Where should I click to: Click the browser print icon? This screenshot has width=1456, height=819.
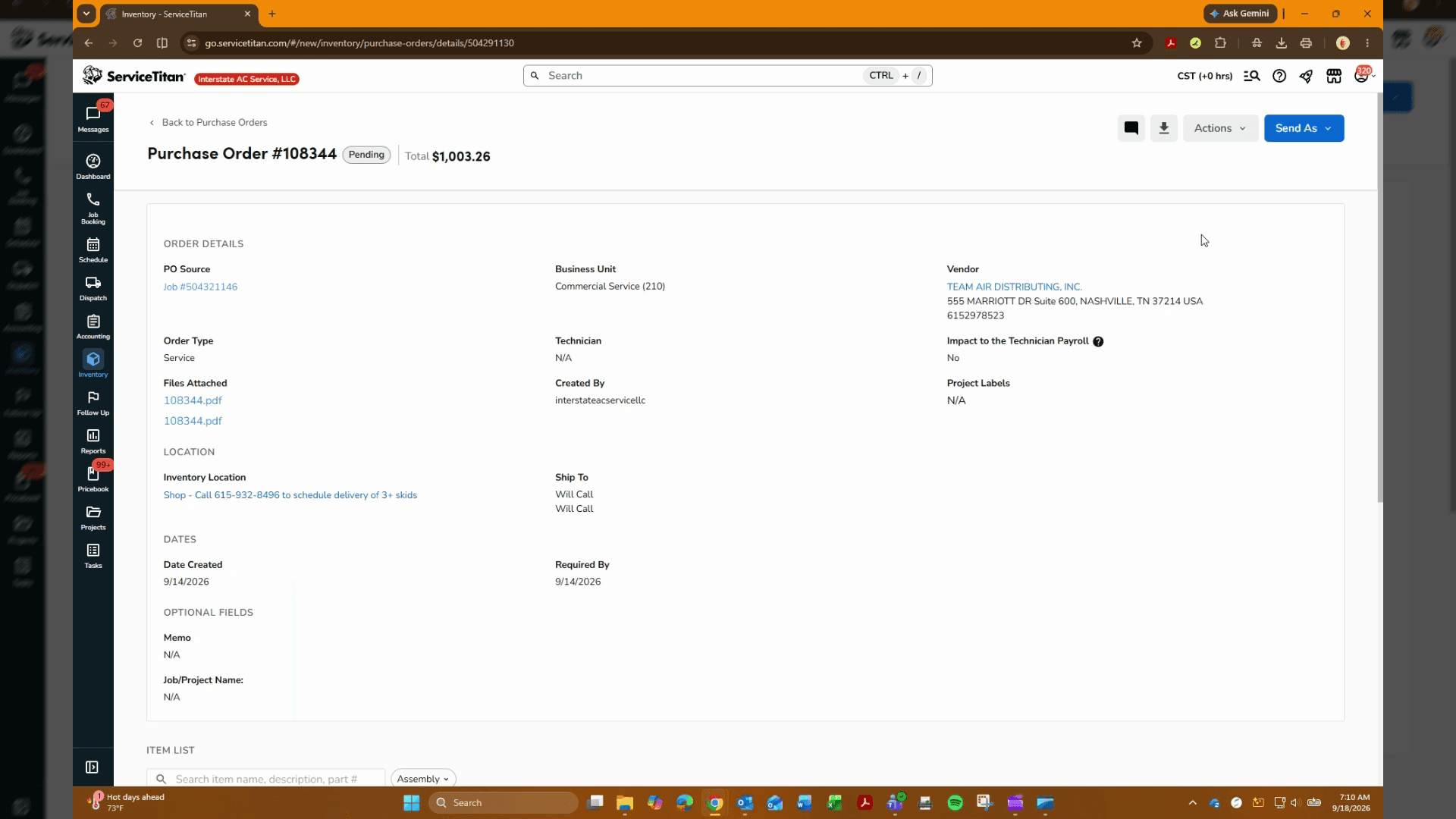tap(1306, 43)
